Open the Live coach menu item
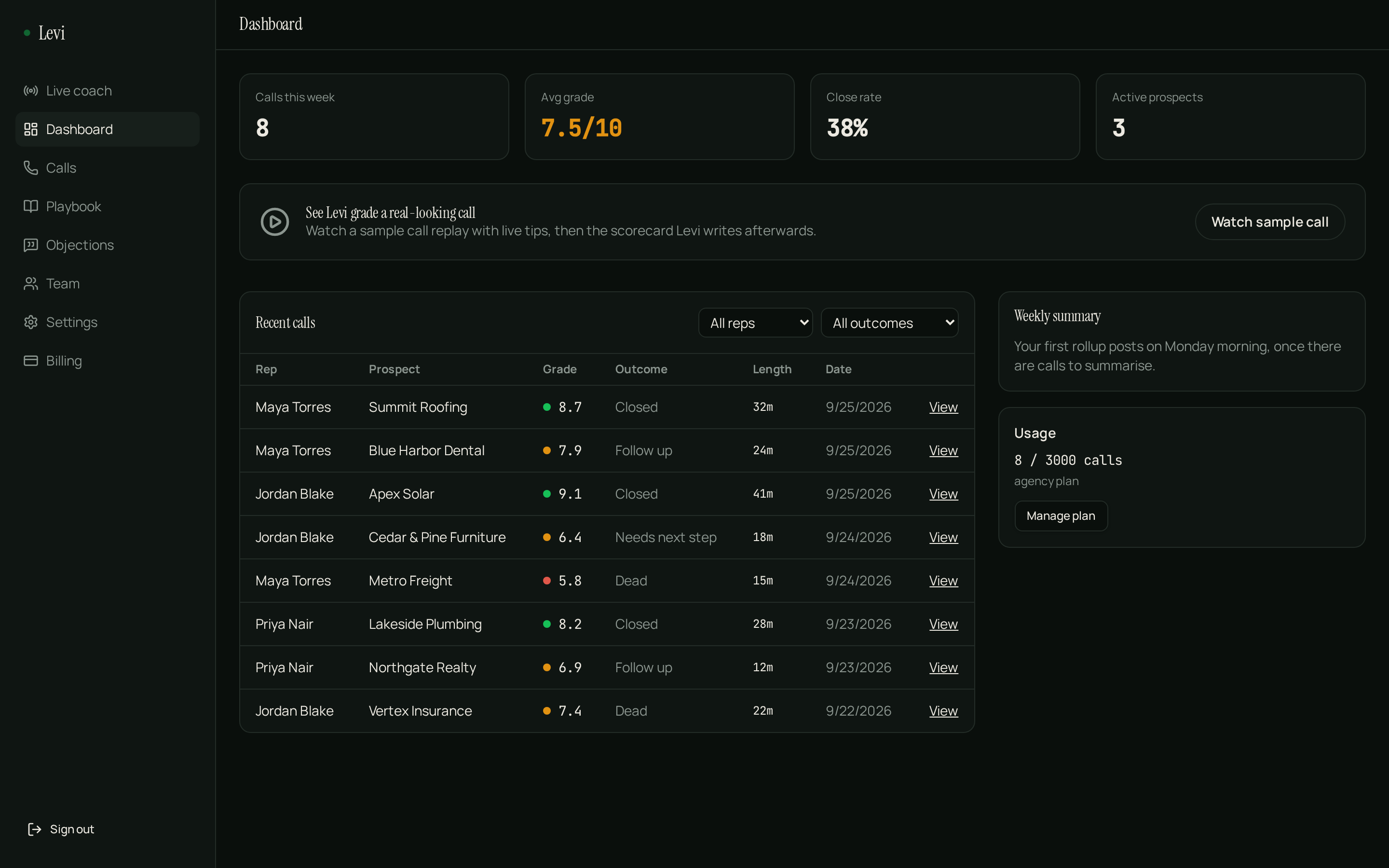The image size is (1389, 868). click(x=108, y=91)
